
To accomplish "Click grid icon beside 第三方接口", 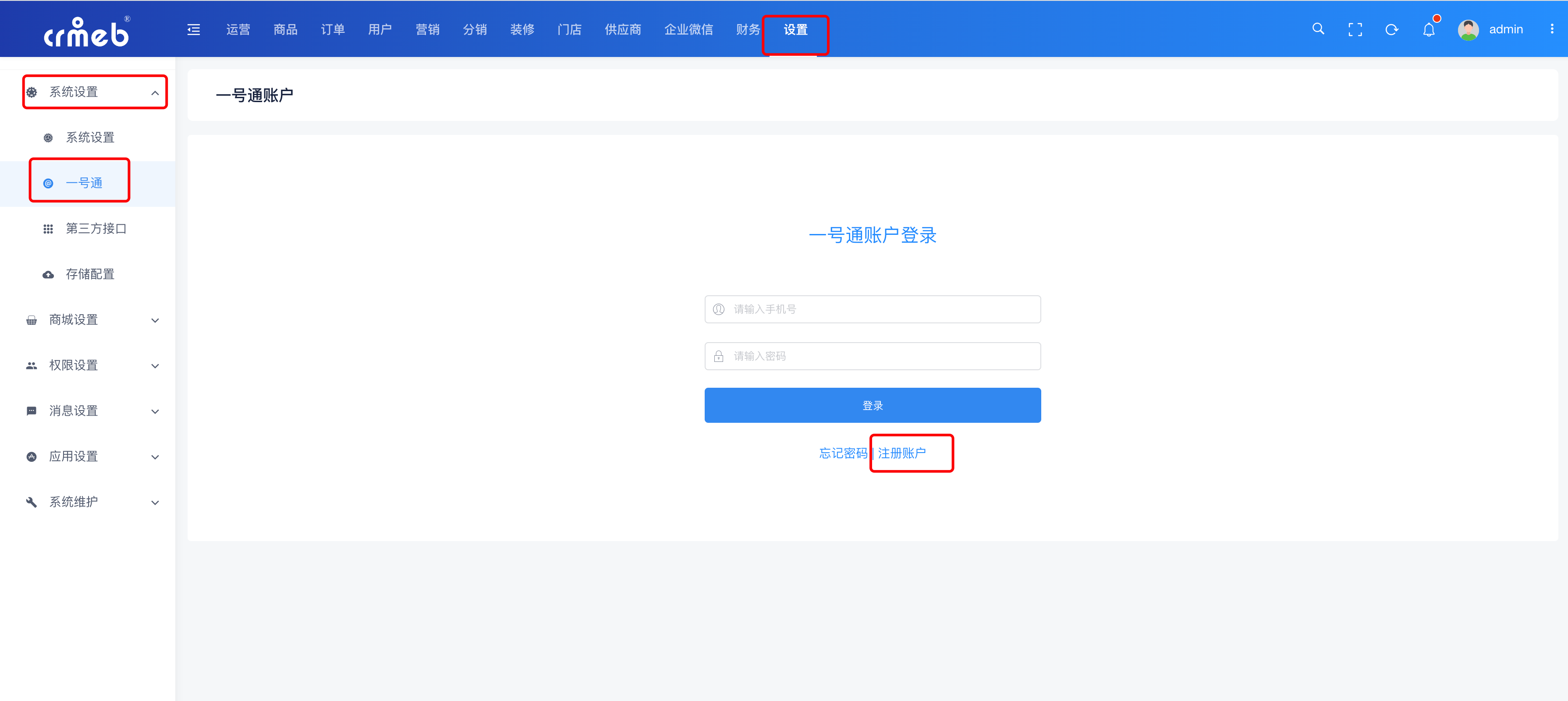I will click(x=48, y=230).
